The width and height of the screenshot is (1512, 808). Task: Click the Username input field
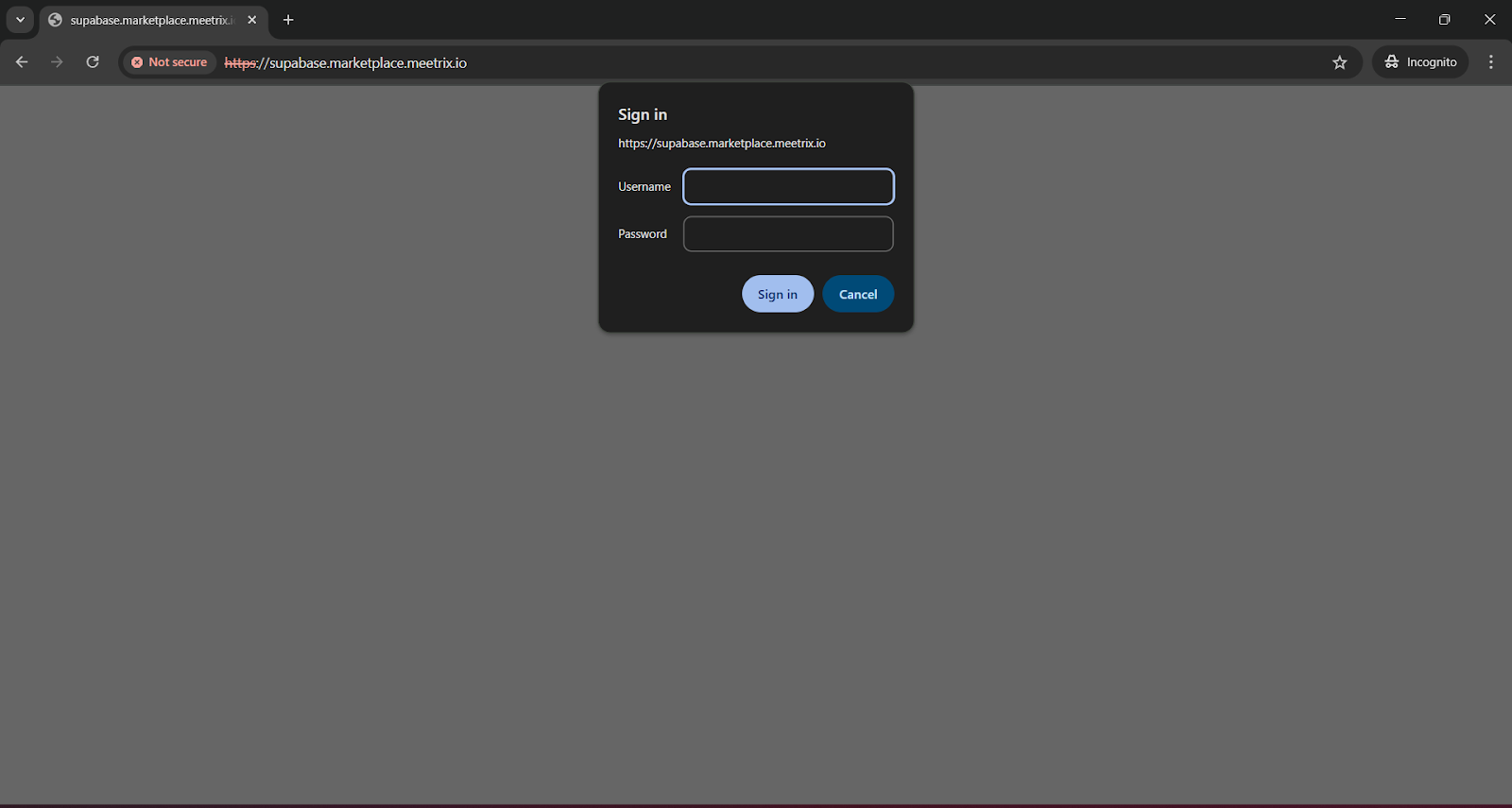click(788, 186)
